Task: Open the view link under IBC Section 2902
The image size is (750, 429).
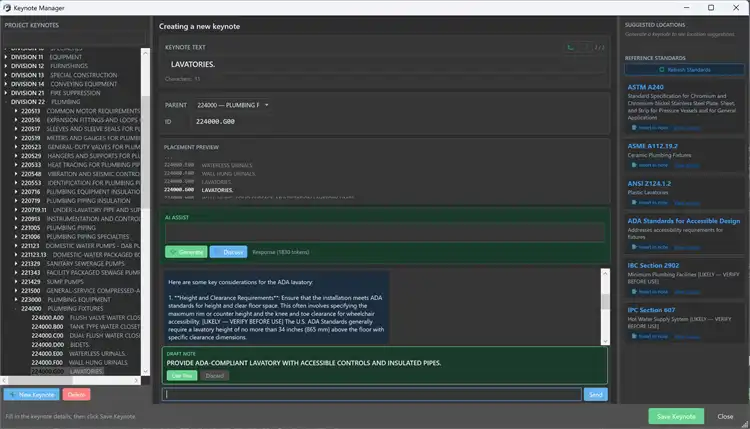Action: [686, 292]
